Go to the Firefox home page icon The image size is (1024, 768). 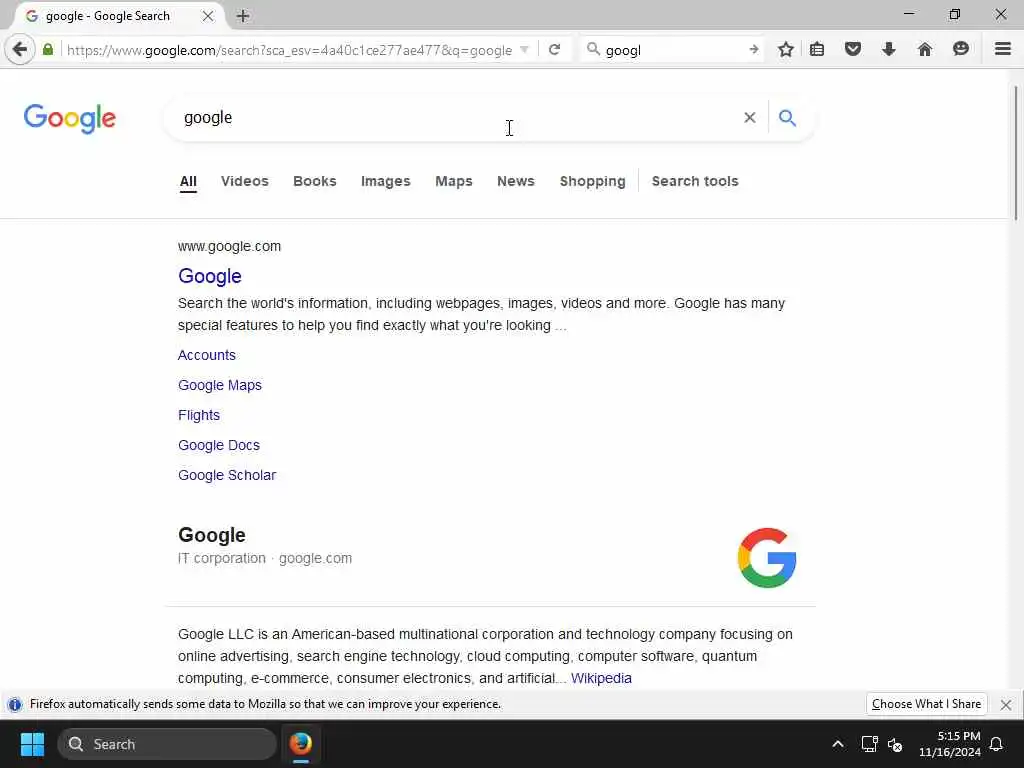[925, 50]
